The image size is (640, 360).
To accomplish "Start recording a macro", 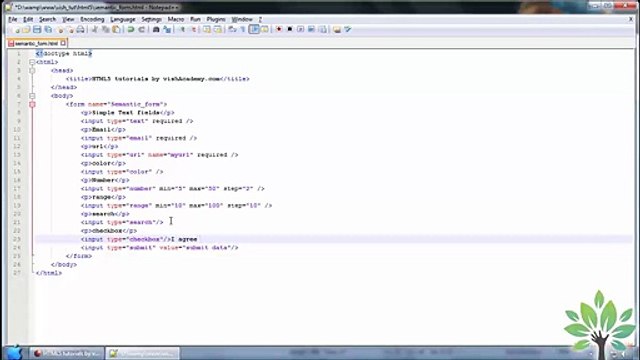I will [x=279, y=29].
